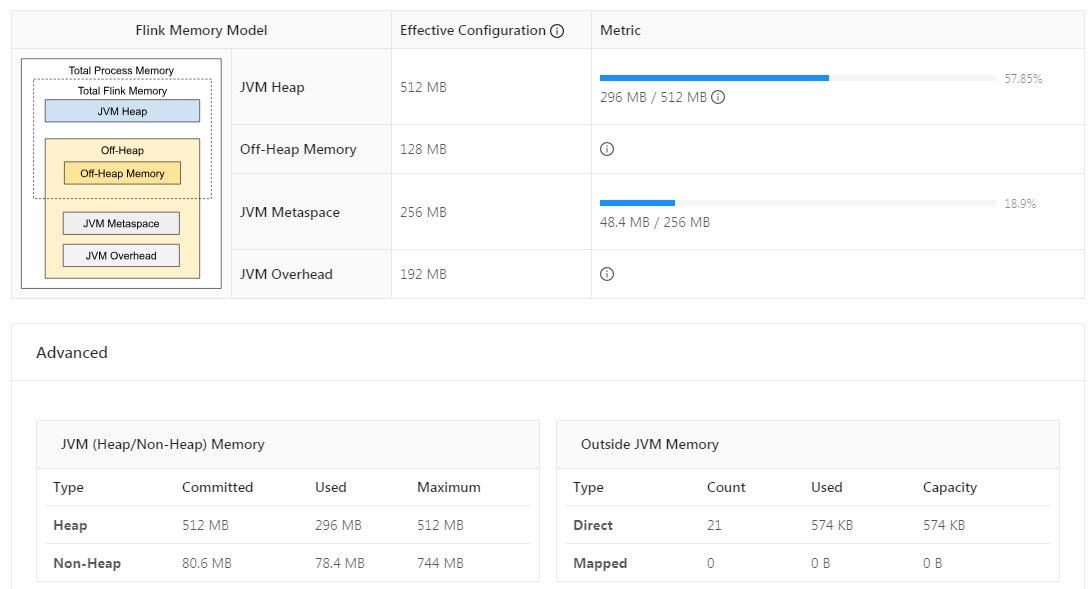Select the Off-Heap Memory row label in the table

coord(298,149)
